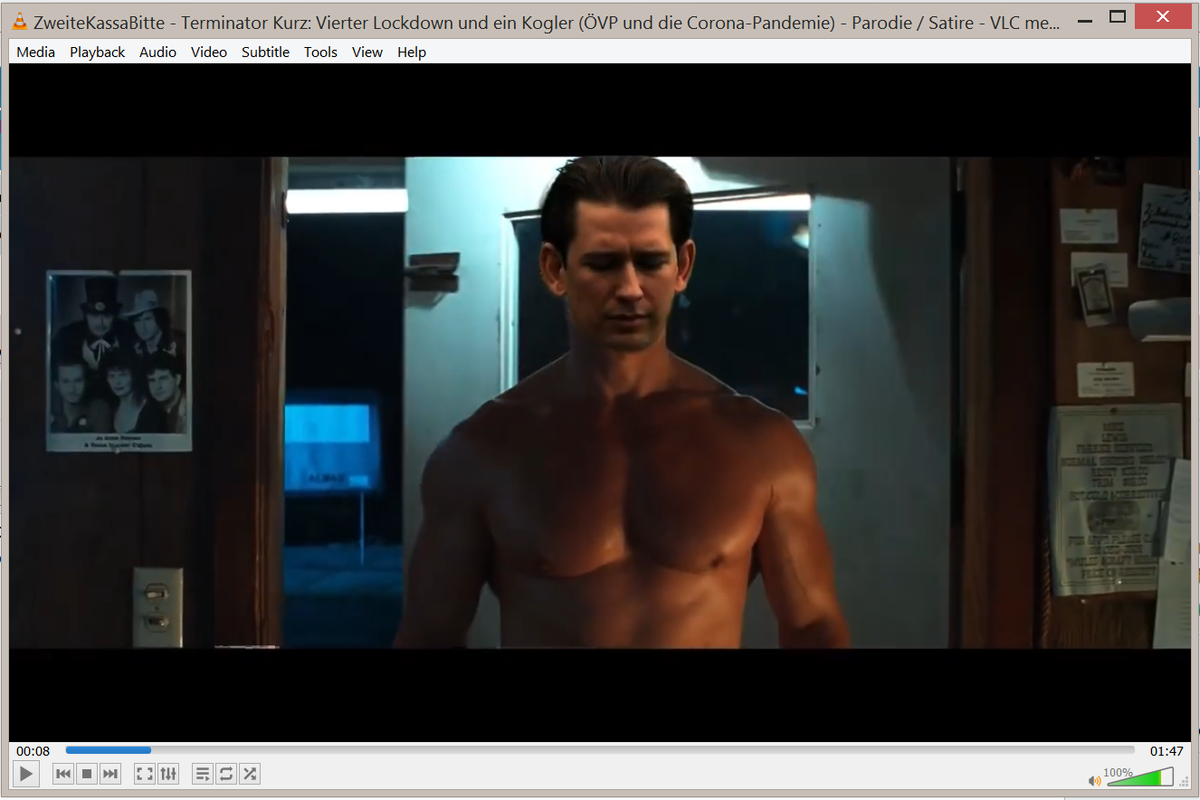Screen dimensions: 1200x800
Task: Open the Tools menu
Action: click(x=321, y=52)
